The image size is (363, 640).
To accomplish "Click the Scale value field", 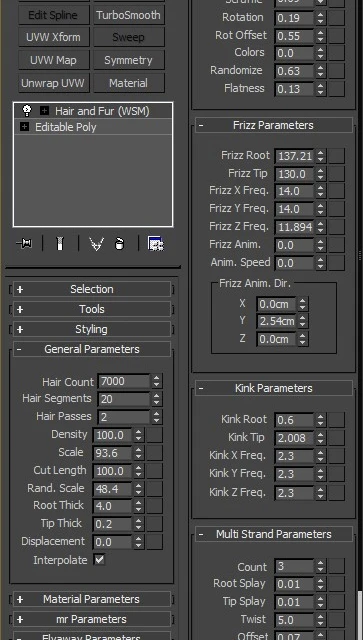I will 113,453.
